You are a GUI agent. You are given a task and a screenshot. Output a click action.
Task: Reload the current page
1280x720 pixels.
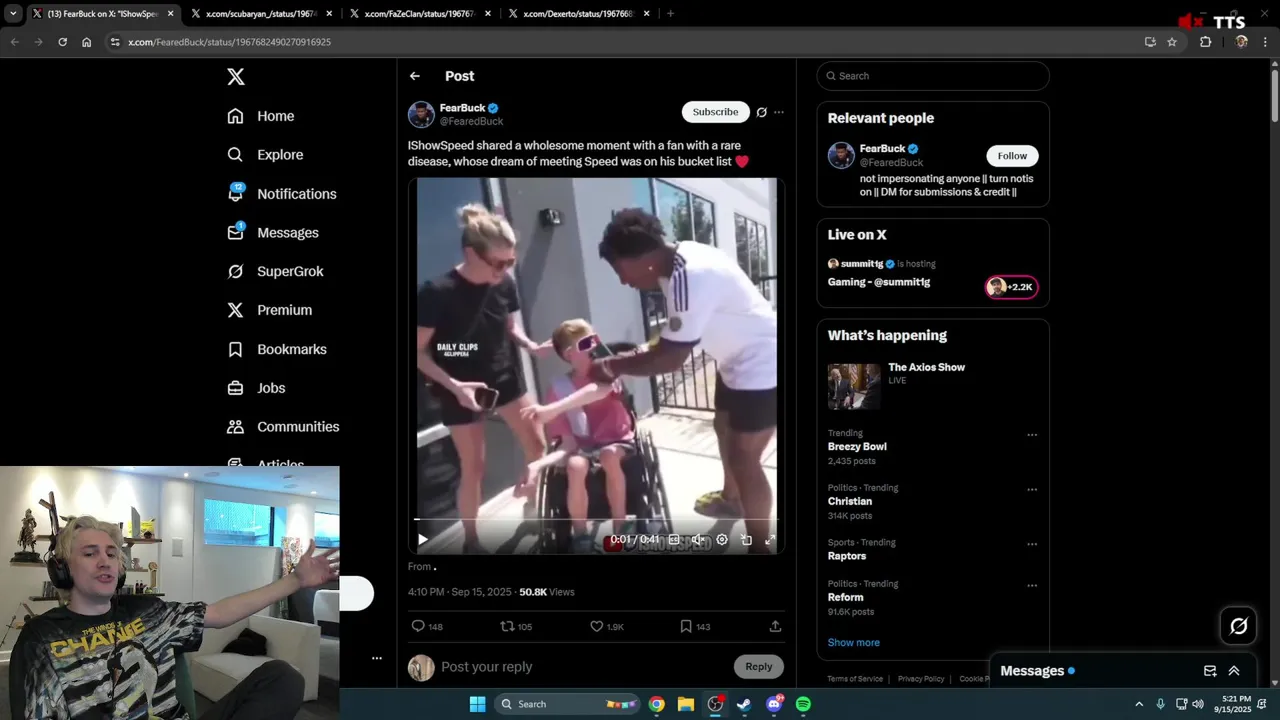point(62,42)
